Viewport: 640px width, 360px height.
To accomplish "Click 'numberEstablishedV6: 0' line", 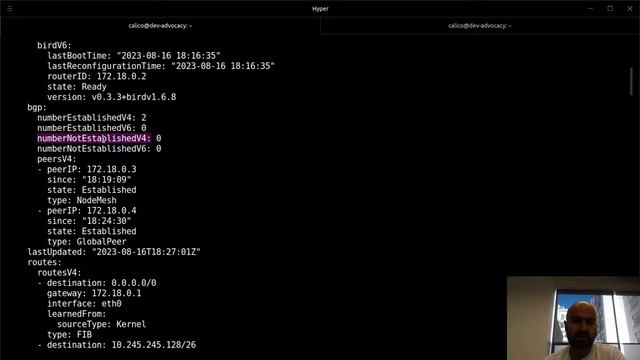I will [92, 128].
